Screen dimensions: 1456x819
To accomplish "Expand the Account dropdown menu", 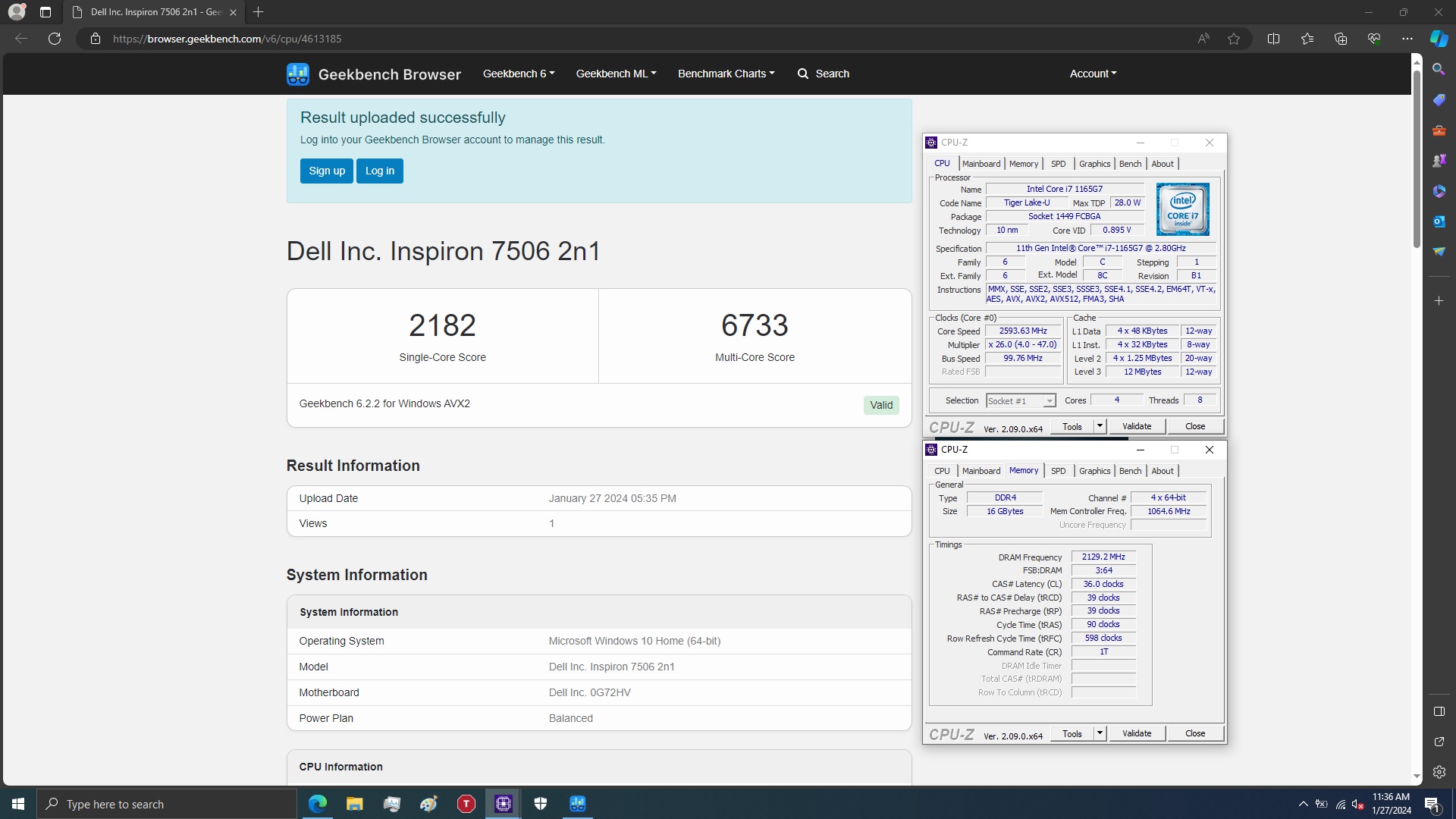I will [x=1093, y=74].
